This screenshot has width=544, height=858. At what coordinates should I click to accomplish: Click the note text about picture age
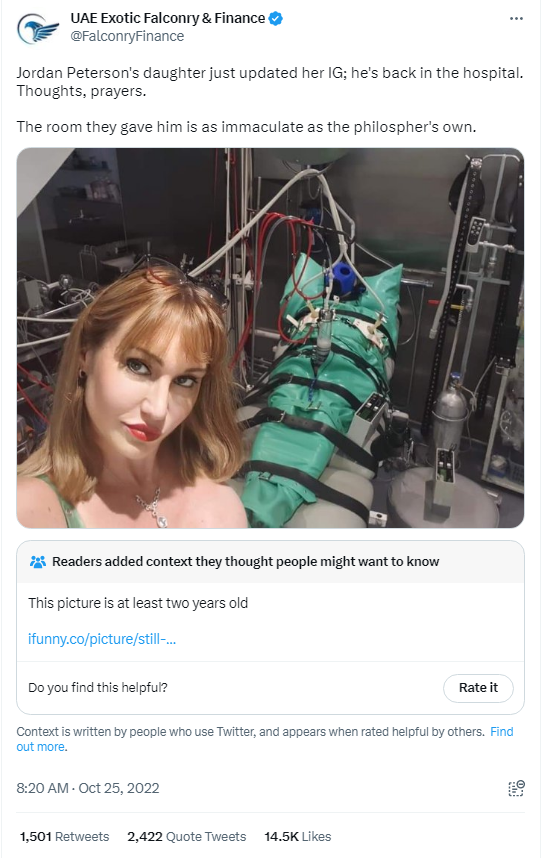point(138,603)
